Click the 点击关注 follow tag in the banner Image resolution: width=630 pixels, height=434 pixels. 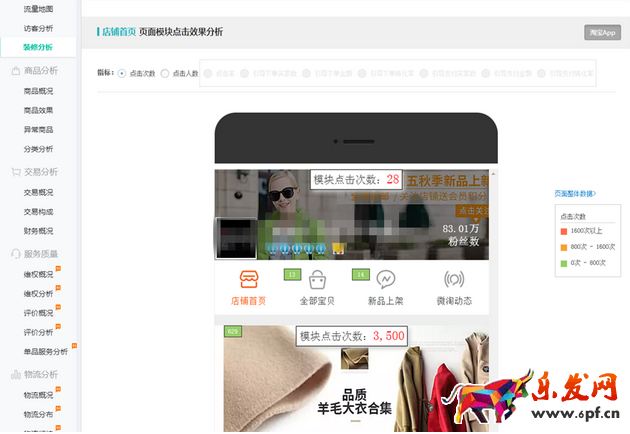coord(472,211)
